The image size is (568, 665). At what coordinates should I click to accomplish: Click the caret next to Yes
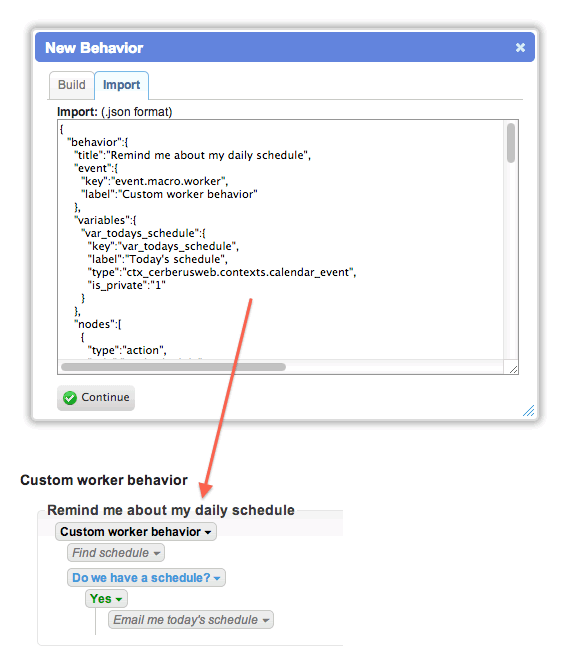point(119,599)
